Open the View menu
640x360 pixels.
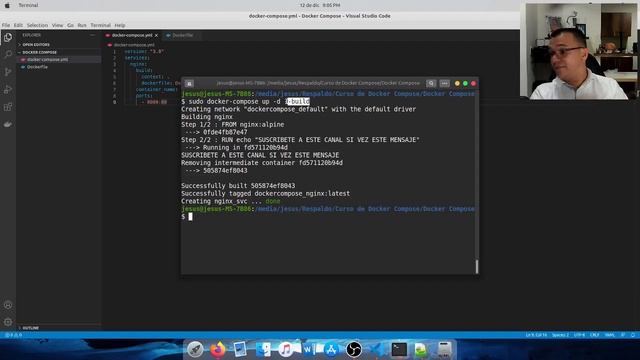58,25
